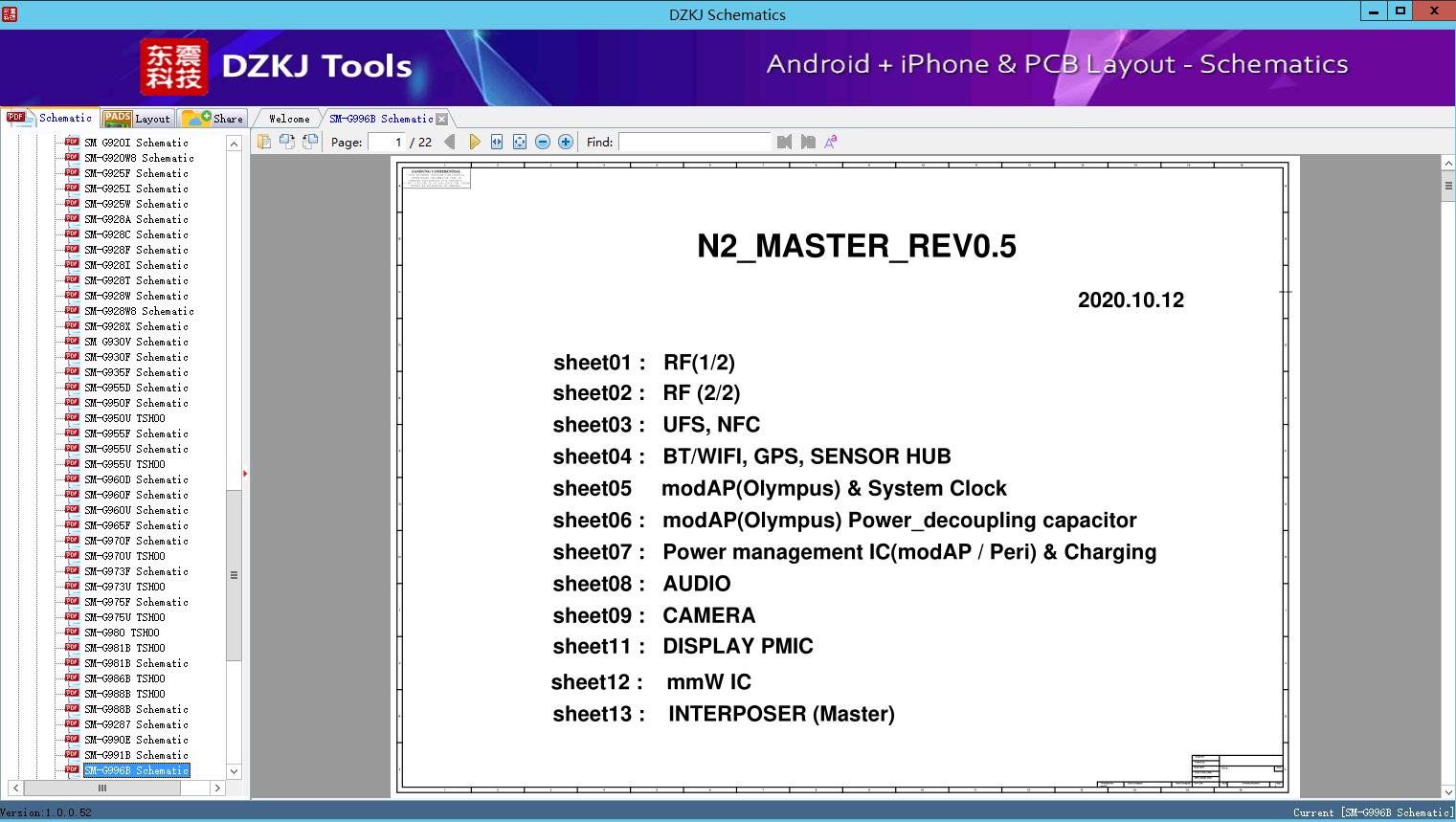The width and height of the screenshot is (1456, 822).
Task: Fit the page to width
Action: tap(497, 142)
